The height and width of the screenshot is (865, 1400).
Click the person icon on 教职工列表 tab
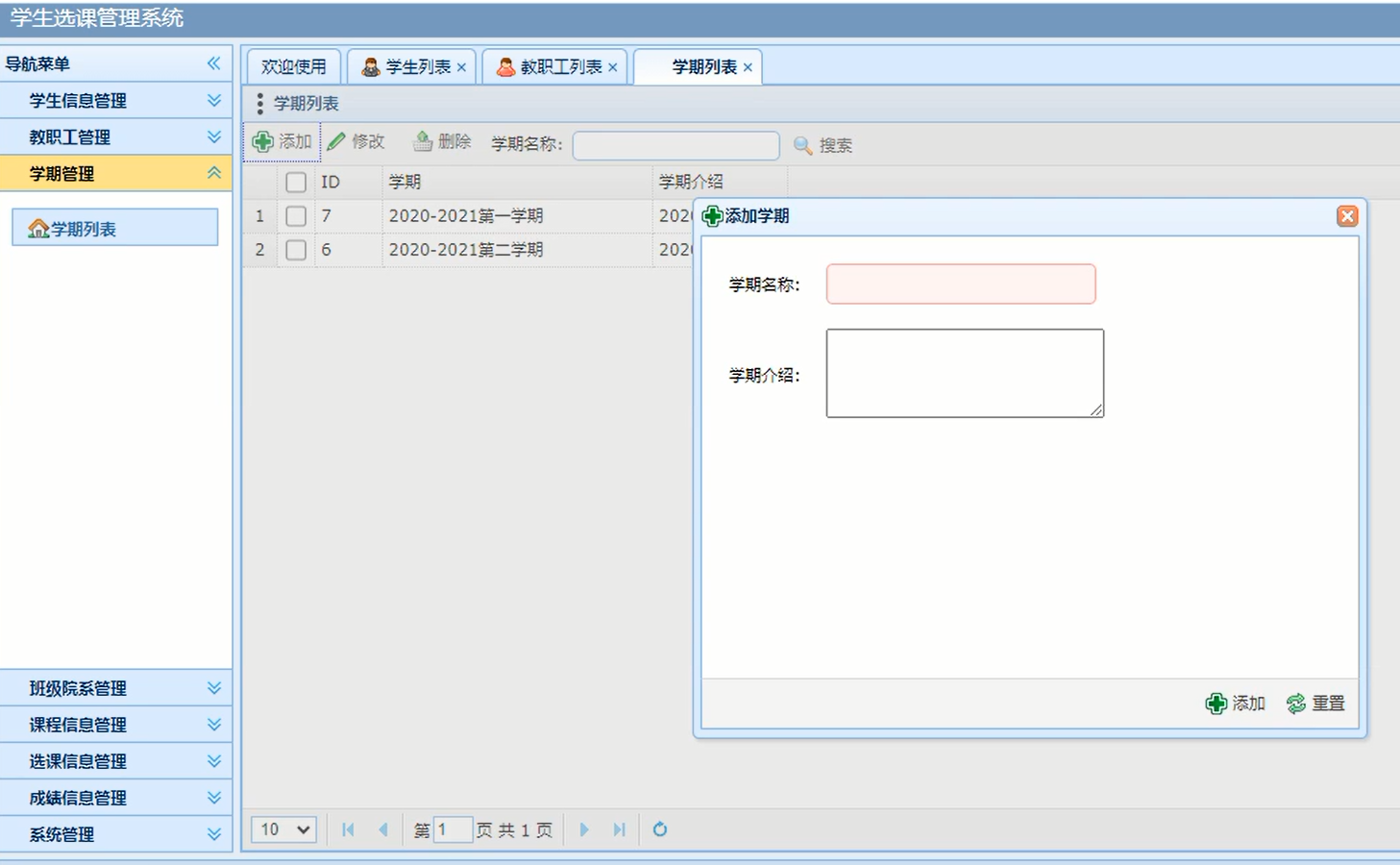point(505,67)
